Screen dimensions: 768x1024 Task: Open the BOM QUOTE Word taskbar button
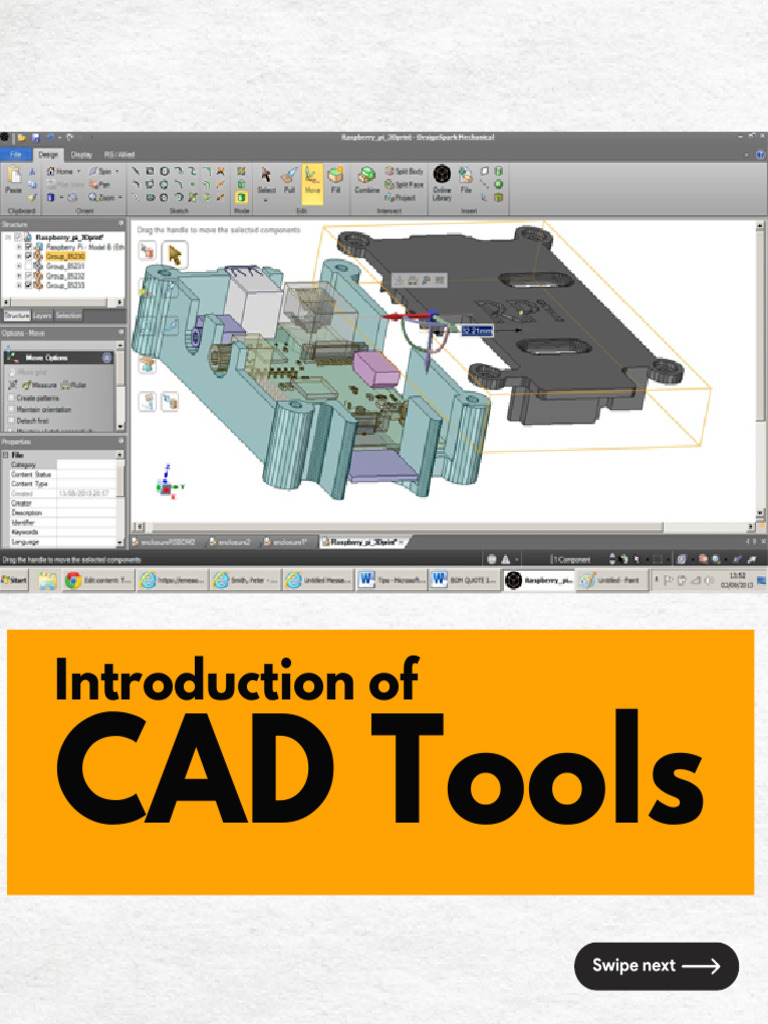pyautogui.click(x=464, y=580)
